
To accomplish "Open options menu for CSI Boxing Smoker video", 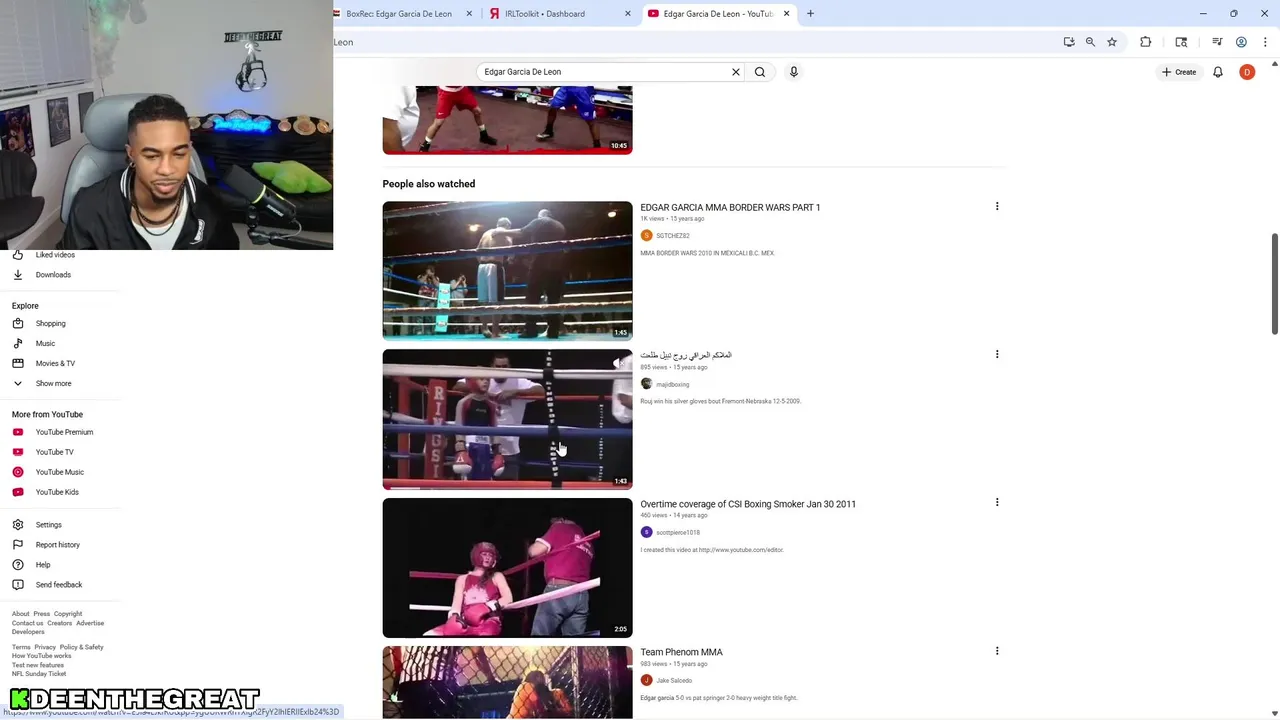I will 997,502.
